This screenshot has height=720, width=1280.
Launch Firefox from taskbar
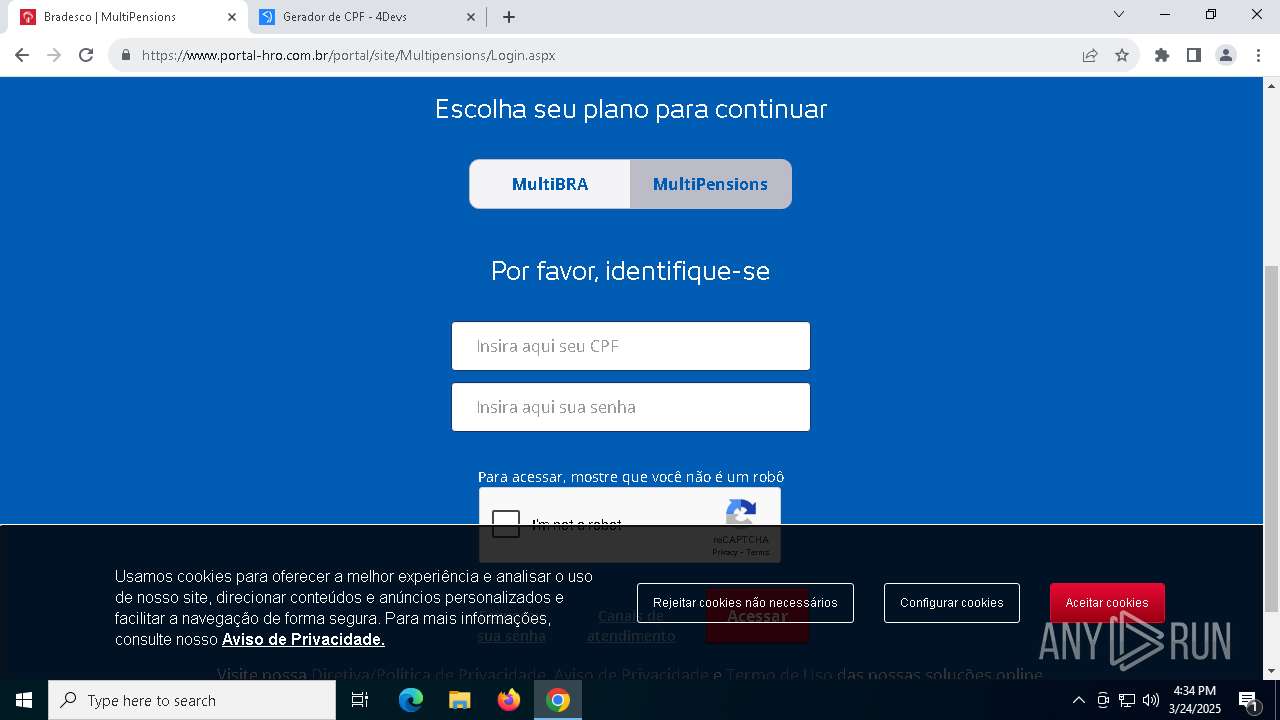509,701
